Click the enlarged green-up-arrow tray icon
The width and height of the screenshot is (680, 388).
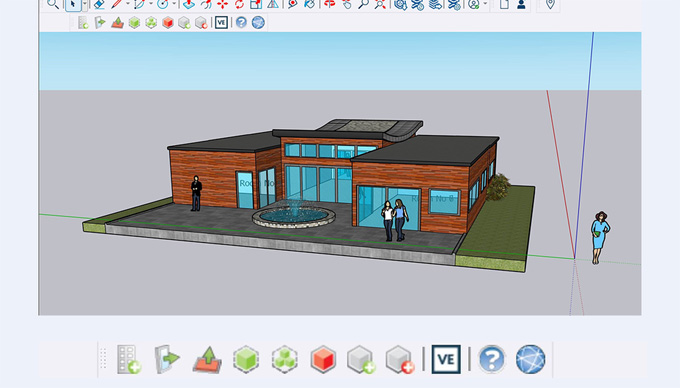tap(207, 360)
